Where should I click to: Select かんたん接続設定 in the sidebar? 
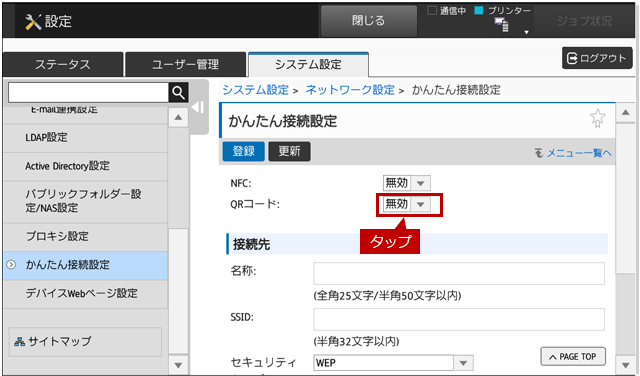tap(85, 265)
